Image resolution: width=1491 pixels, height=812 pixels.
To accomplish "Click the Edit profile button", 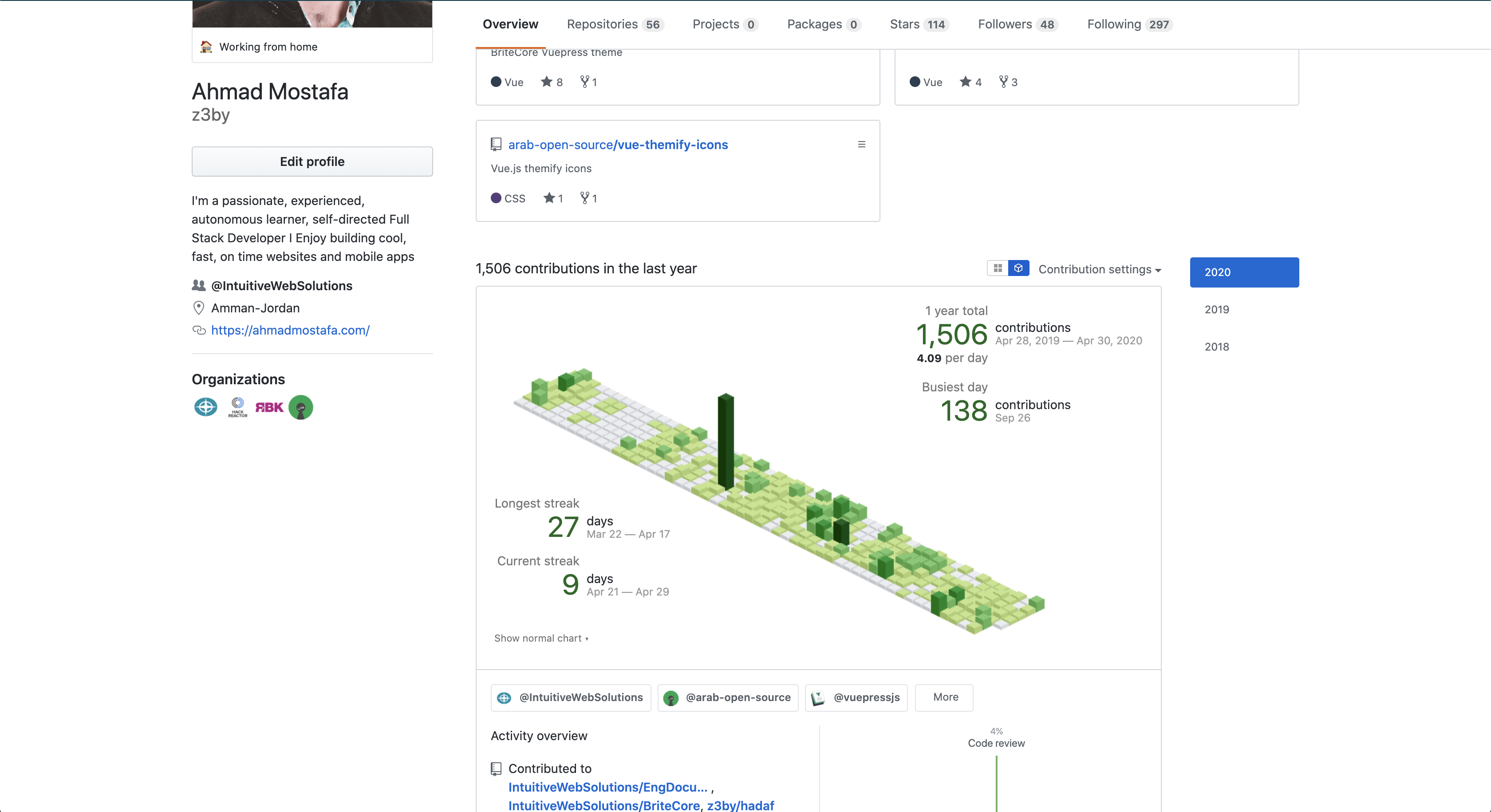I will (x=312, y=162).
